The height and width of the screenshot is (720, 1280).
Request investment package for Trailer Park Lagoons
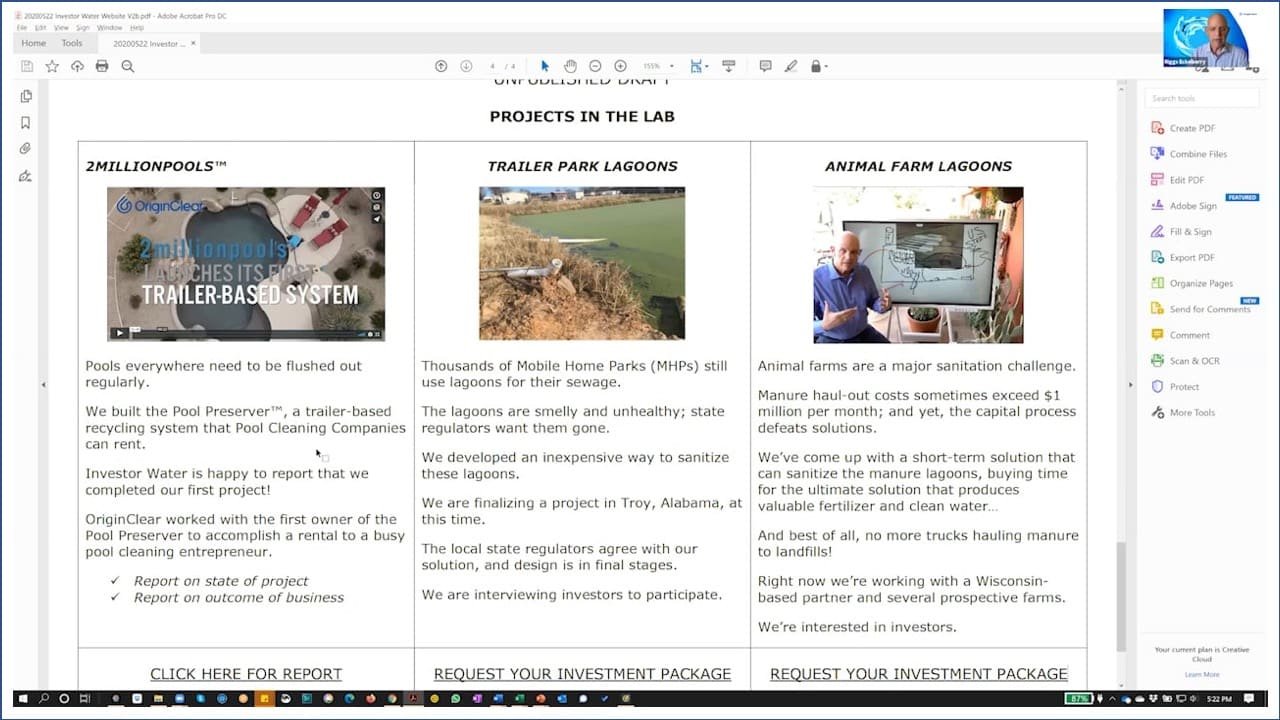[x=582, y=674]
